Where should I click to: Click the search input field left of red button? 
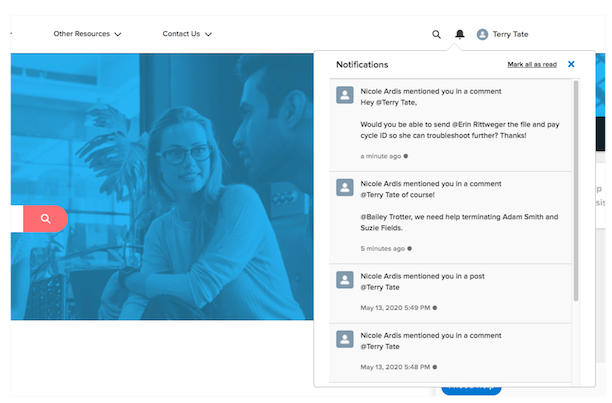click(x=17, y=219)
